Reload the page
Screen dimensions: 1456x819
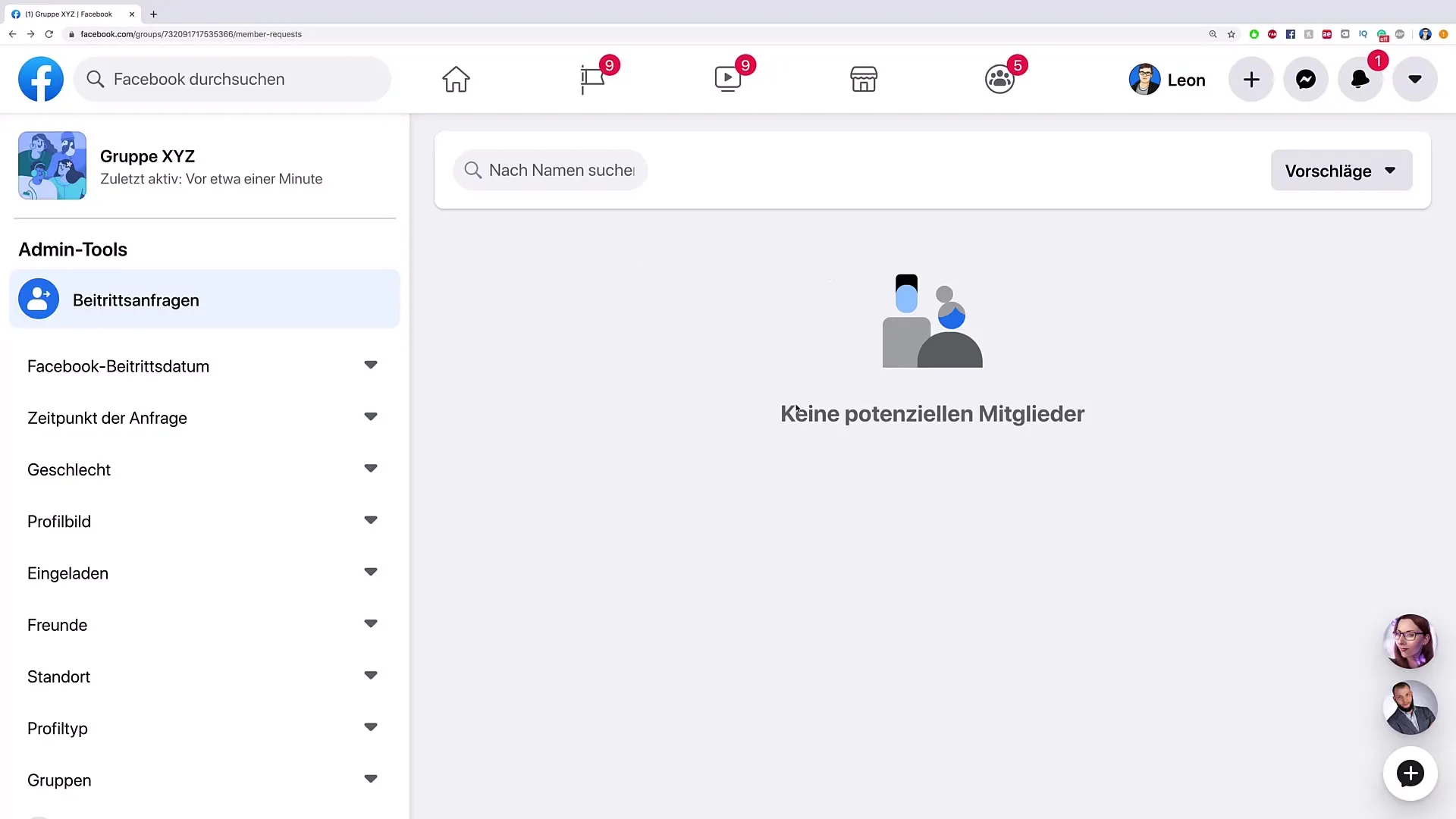point(49,34)
